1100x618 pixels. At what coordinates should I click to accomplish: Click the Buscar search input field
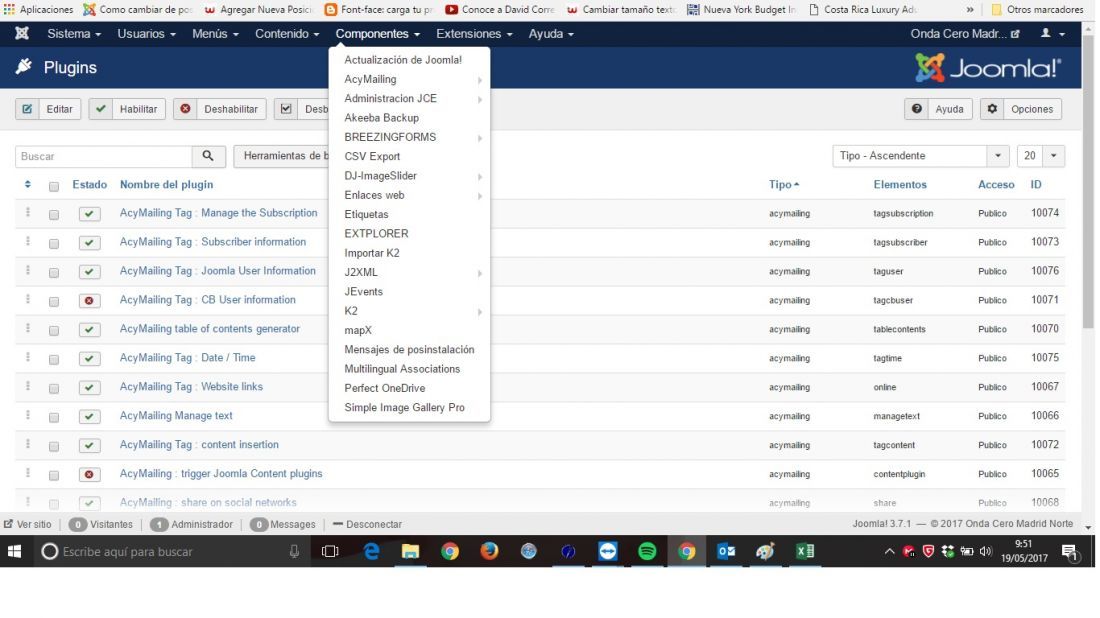tap(104, 156)
